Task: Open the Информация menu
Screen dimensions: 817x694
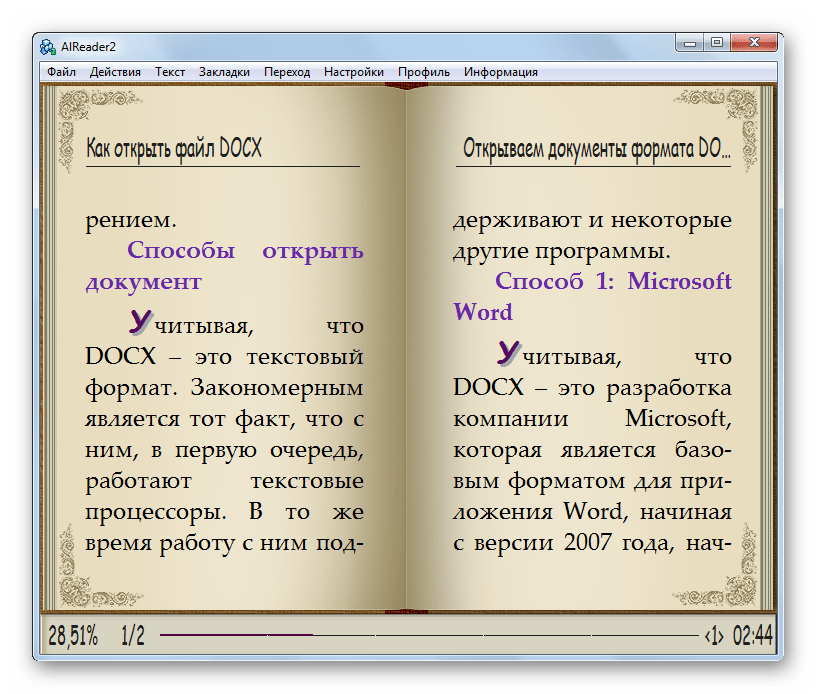Action: (500, 72)
